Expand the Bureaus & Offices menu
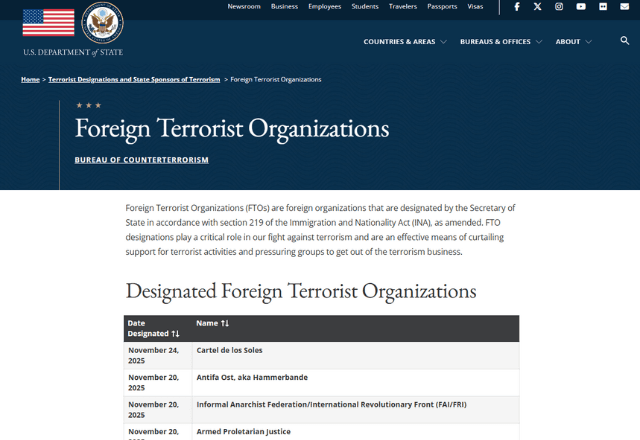This screenshot has height=440, width=640. click(x=500, y=42)
